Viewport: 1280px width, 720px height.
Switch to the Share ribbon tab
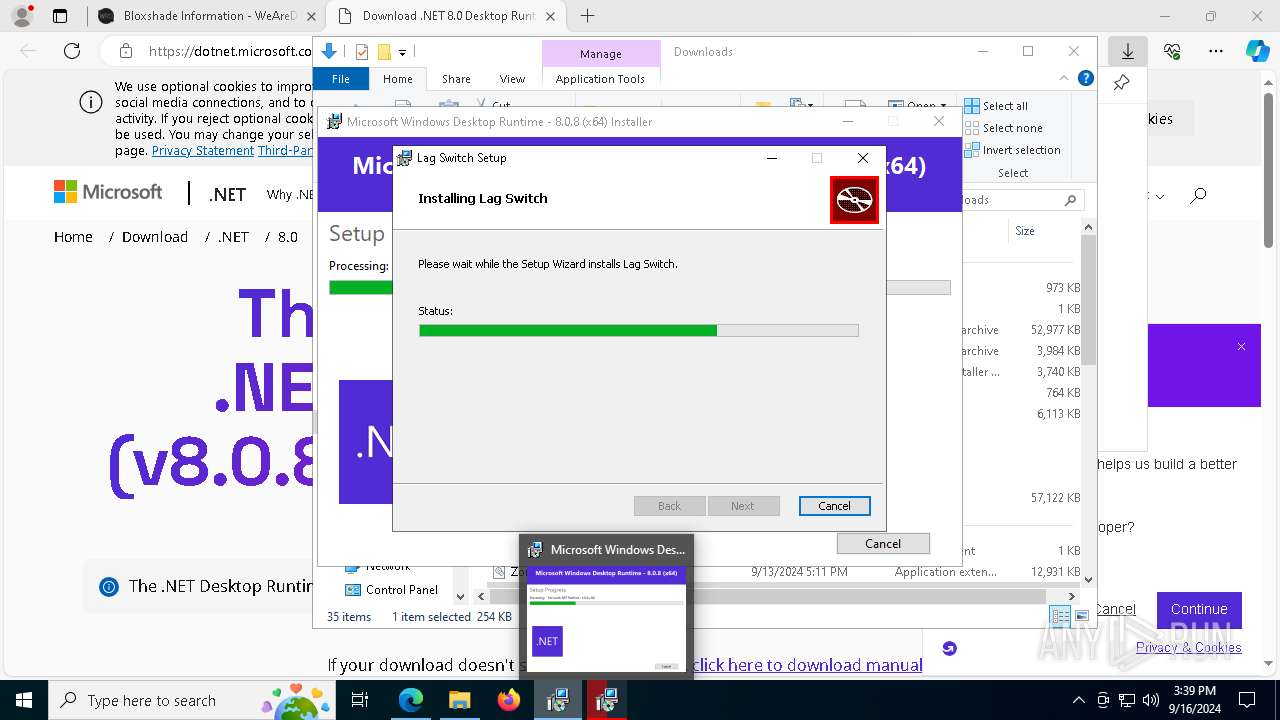[x=456, y=79]
